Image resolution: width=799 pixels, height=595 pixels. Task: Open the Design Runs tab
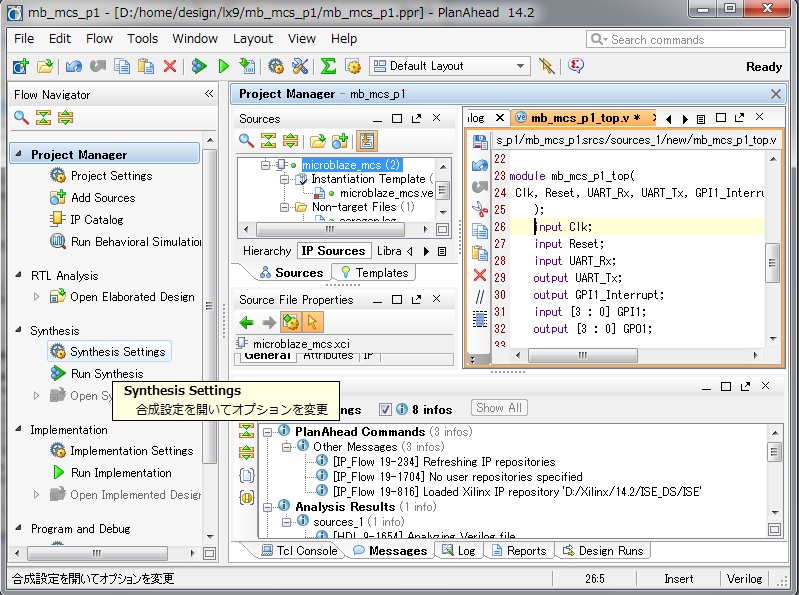(x=603, y=551)
